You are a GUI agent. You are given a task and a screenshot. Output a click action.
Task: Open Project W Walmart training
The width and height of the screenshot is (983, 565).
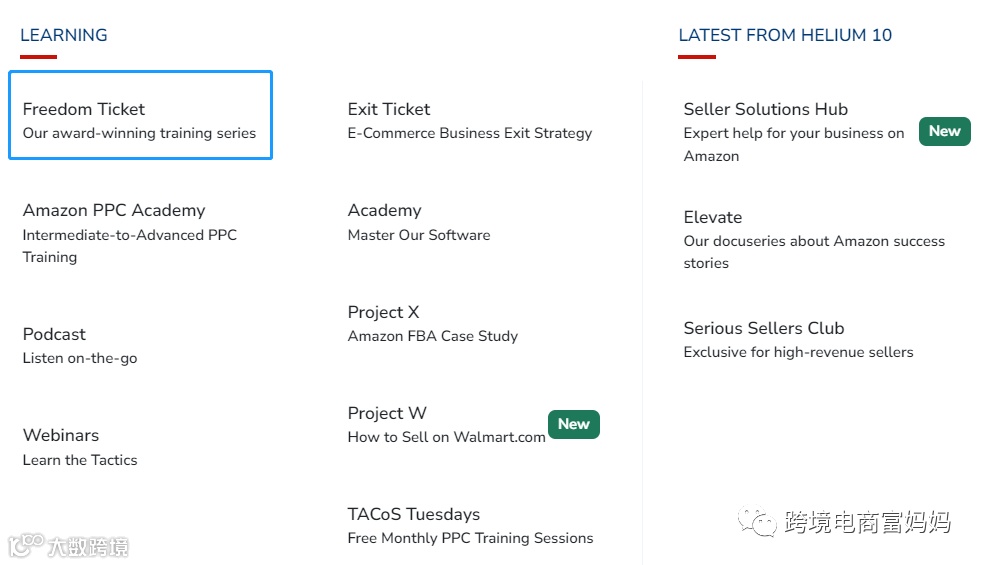[387, 413]
